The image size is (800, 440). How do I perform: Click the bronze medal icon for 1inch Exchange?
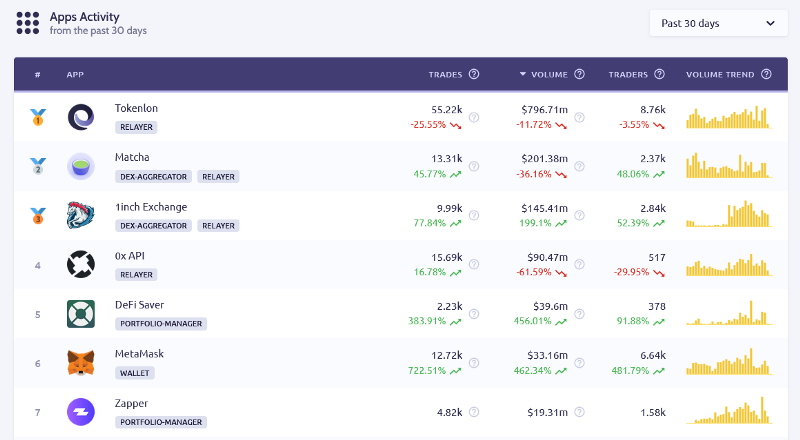38,215
